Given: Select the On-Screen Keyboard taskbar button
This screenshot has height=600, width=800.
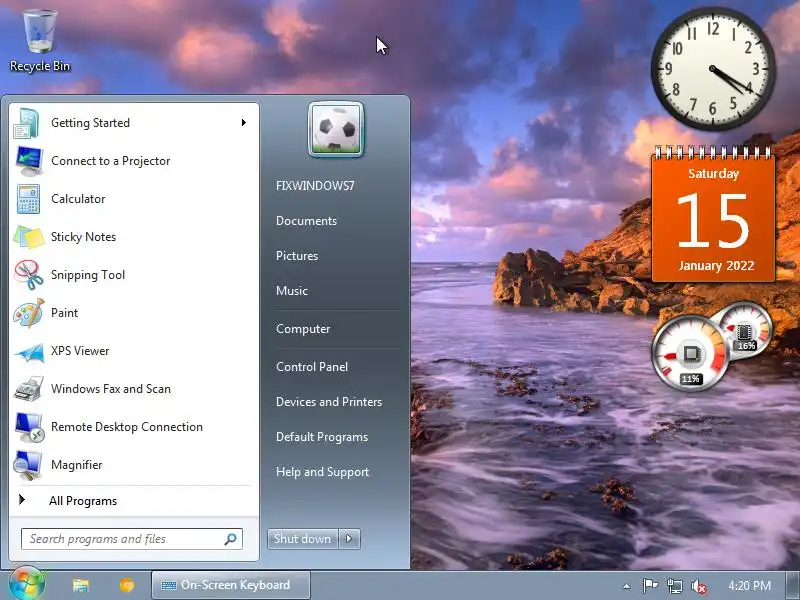Looking at the screenshot, I should point(231,585).
